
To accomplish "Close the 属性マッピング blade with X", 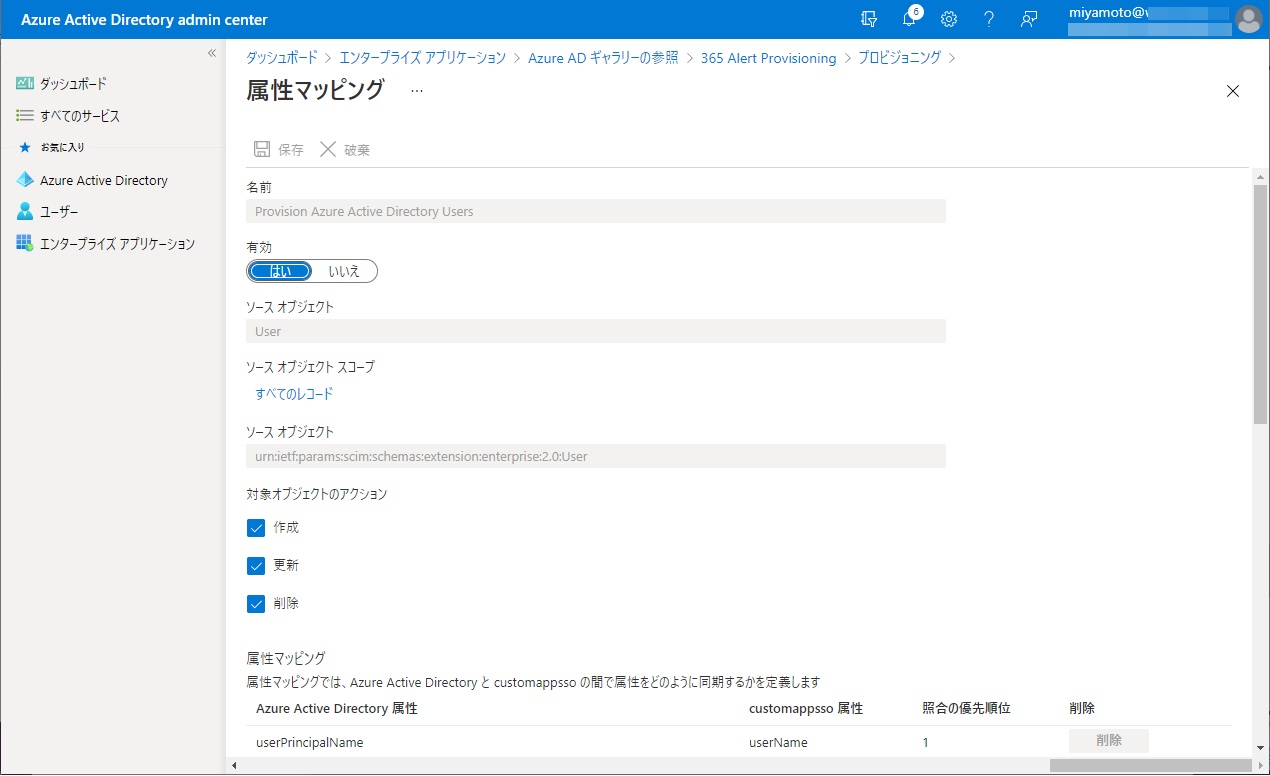I will click(x=1232, y=91).
